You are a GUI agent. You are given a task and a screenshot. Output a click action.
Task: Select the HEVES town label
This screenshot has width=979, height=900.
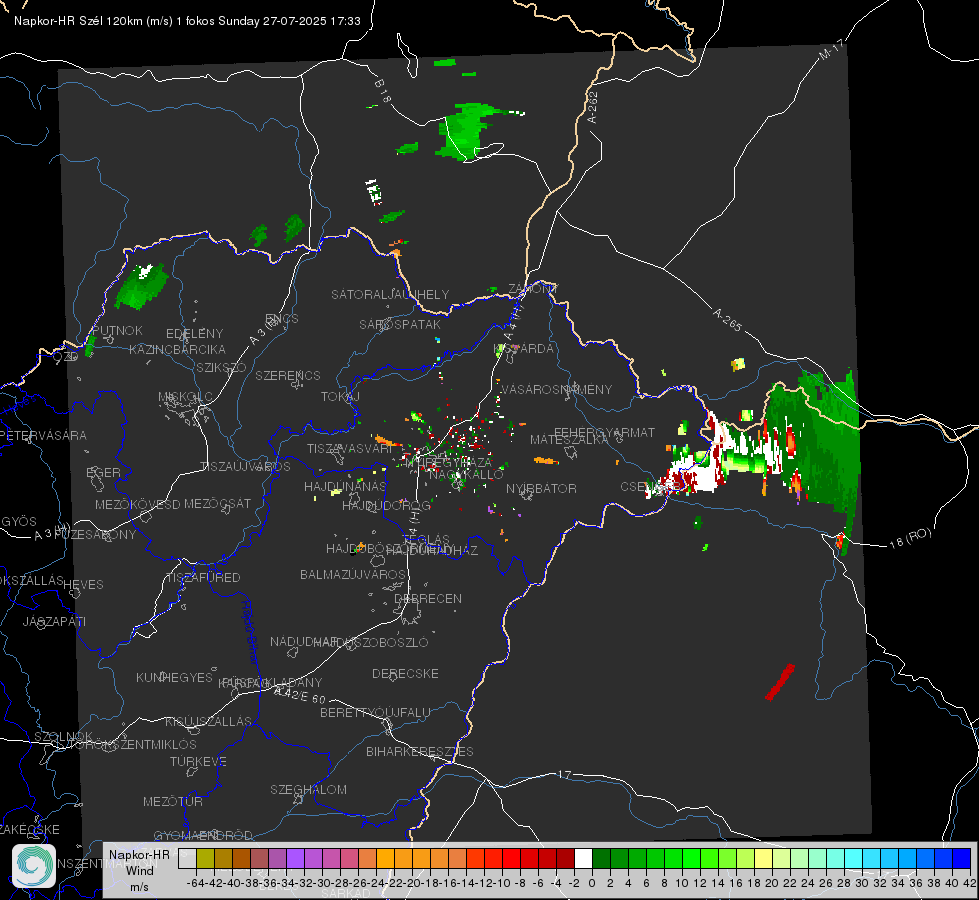click(84, 585)
